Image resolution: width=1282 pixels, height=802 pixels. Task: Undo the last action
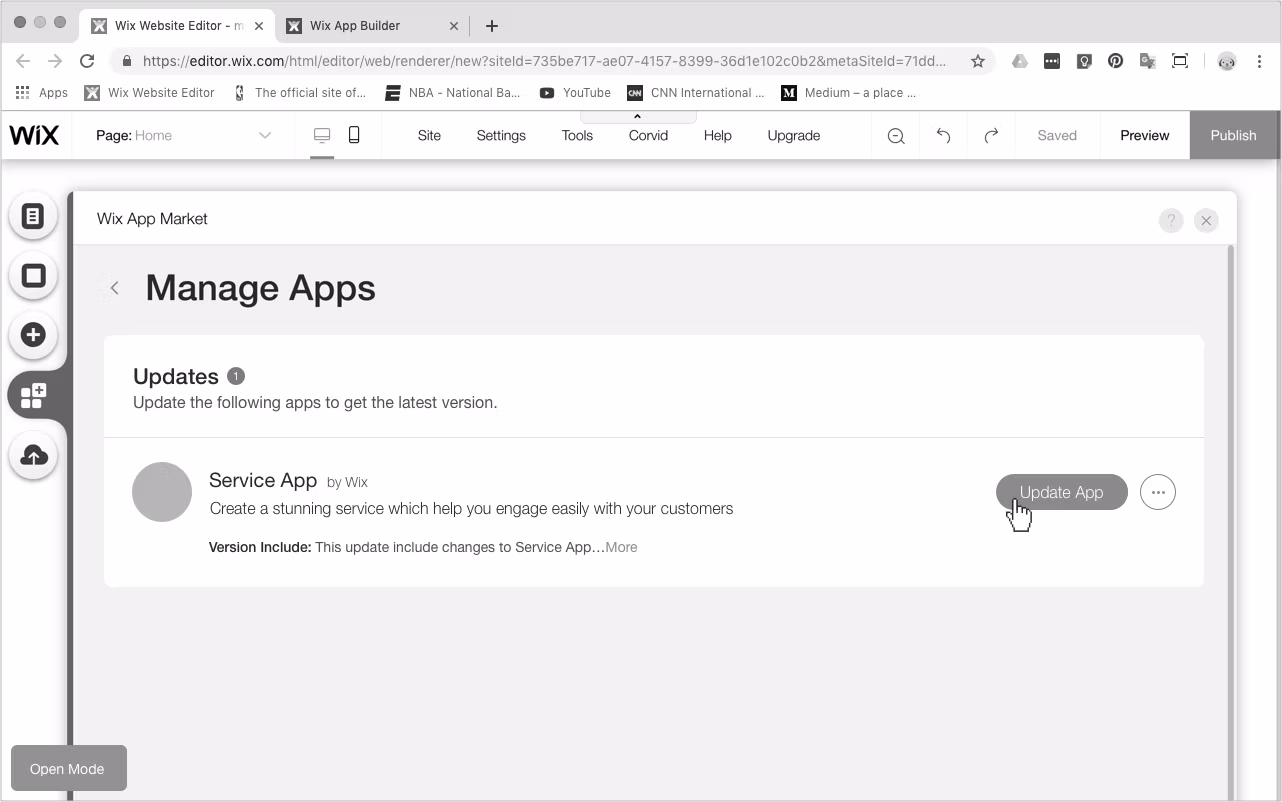[x=943, y=136]
